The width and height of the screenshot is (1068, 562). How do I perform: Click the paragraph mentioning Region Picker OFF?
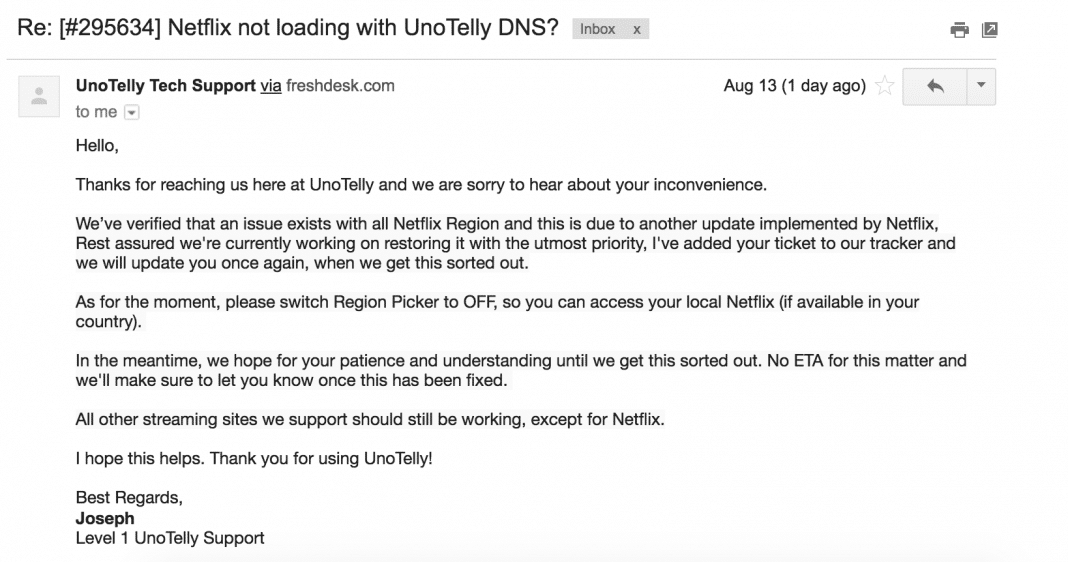coord(497,312)
